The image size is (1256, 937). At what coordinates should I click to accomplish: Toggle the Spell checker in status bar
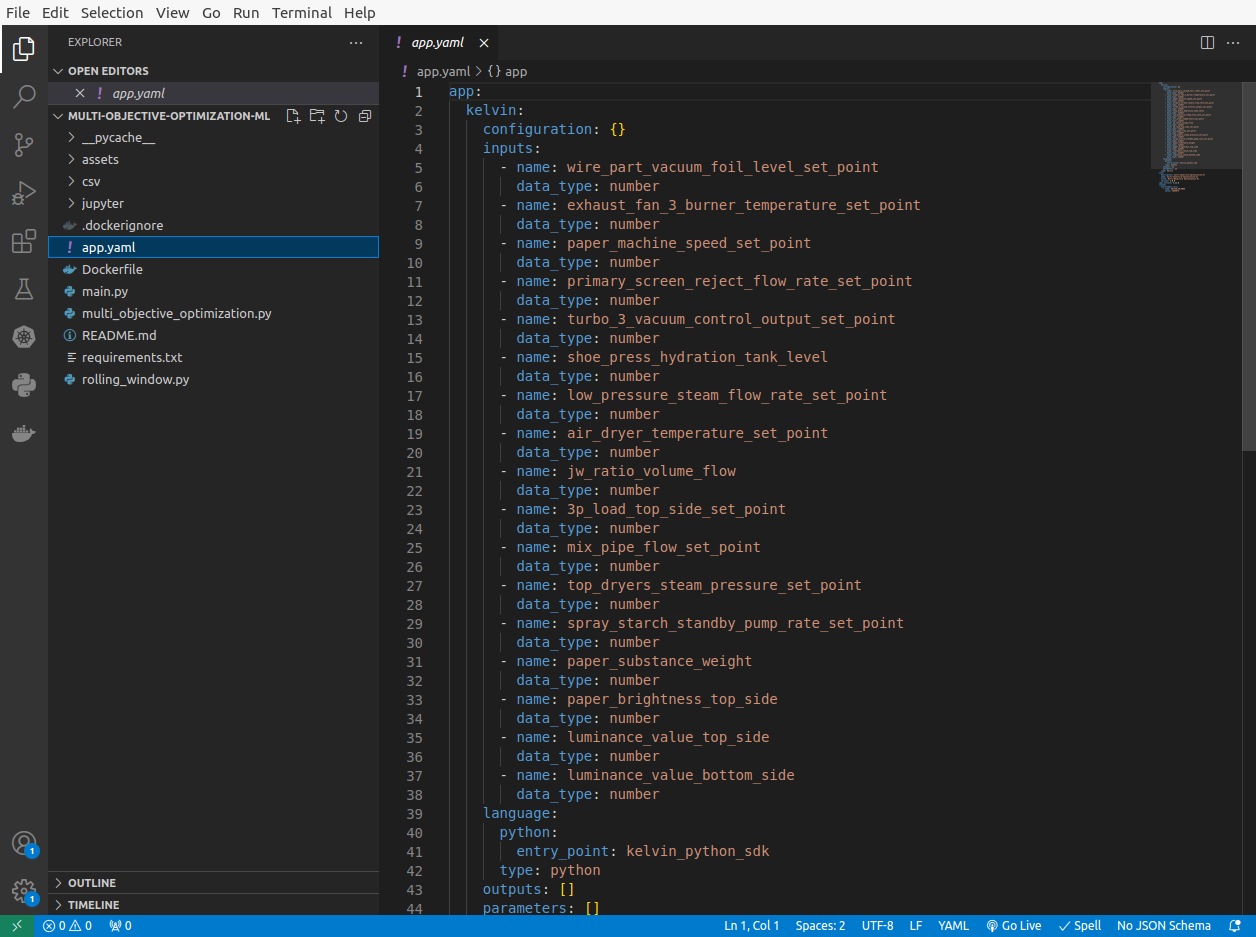tap(1080, 926)
